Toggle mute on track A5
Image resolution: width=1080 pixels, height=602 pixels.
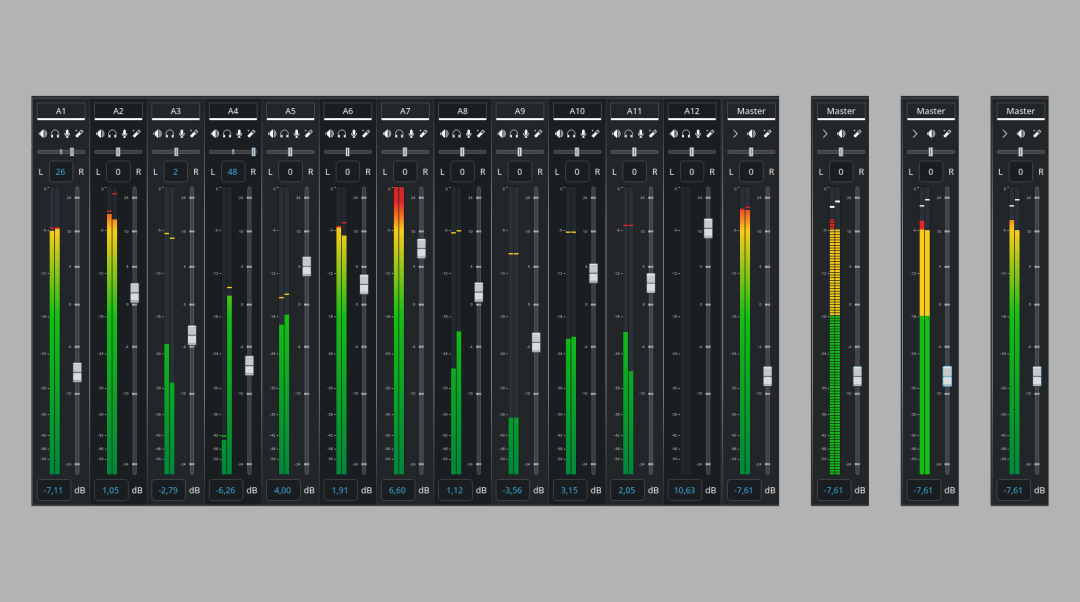272,133
